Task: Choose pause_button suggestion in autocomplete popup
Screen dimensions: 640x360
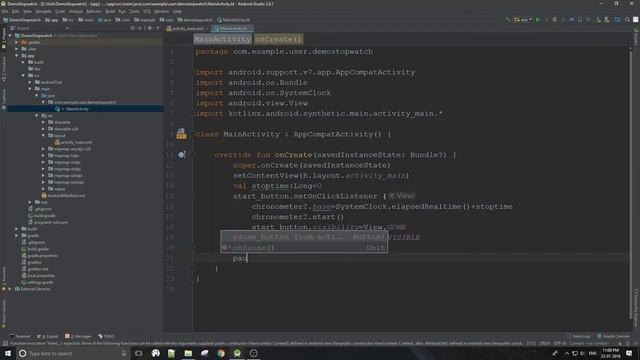Action: [x=304, y=237]
